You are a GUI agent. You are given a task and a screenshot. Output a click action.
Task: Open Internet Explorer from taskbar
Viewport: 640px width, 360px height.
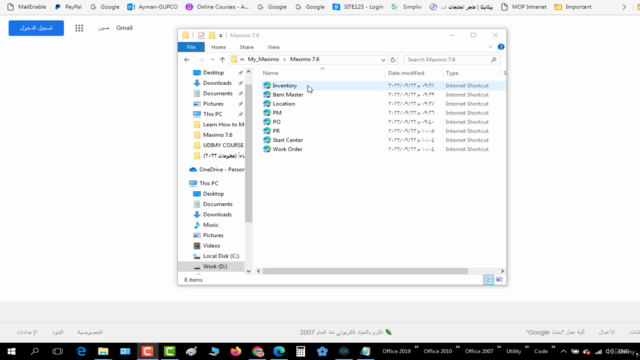click(x=81, y=351)
